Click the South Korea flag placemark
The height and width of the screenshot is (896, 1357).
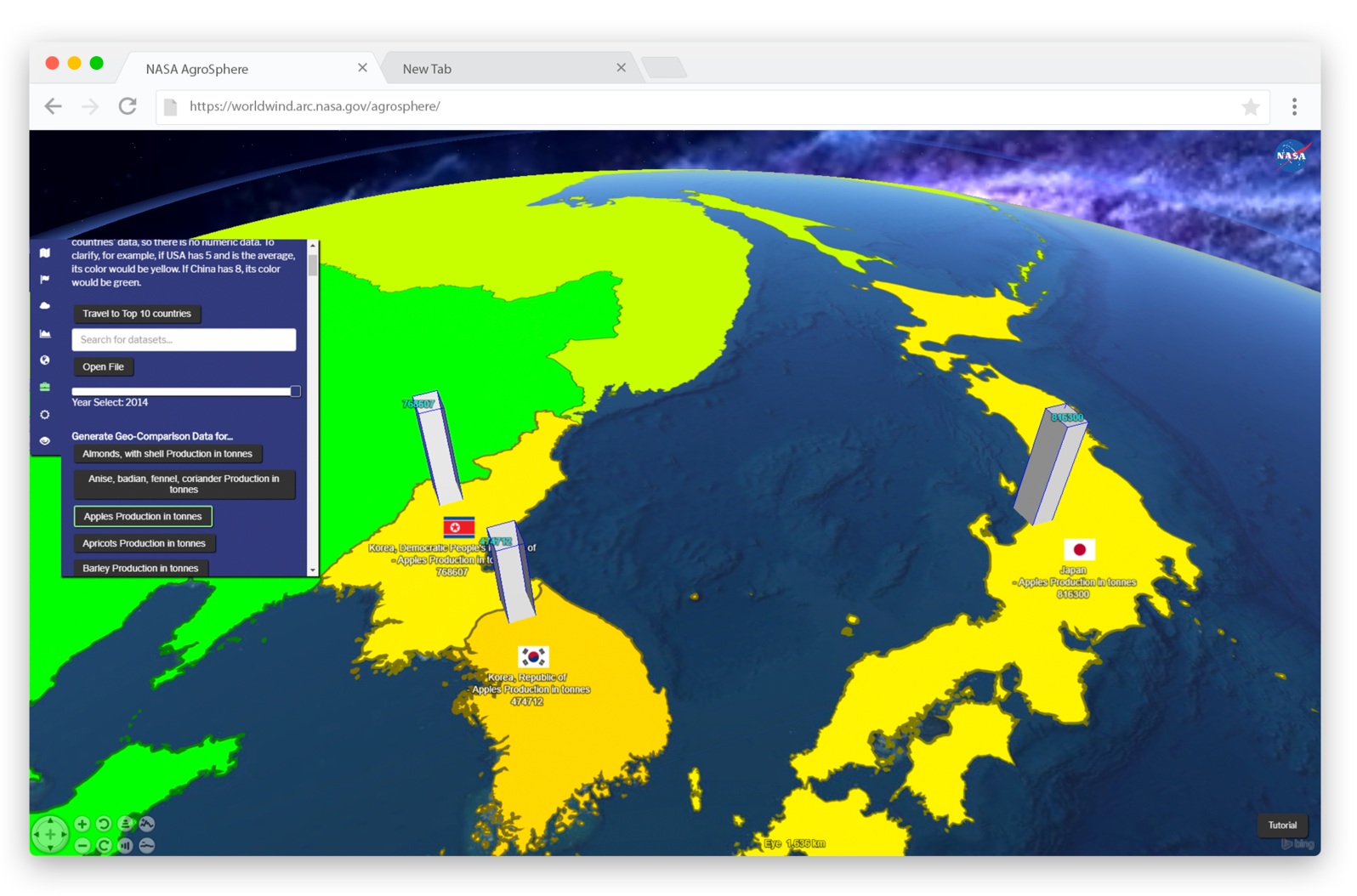pos(533,657)
